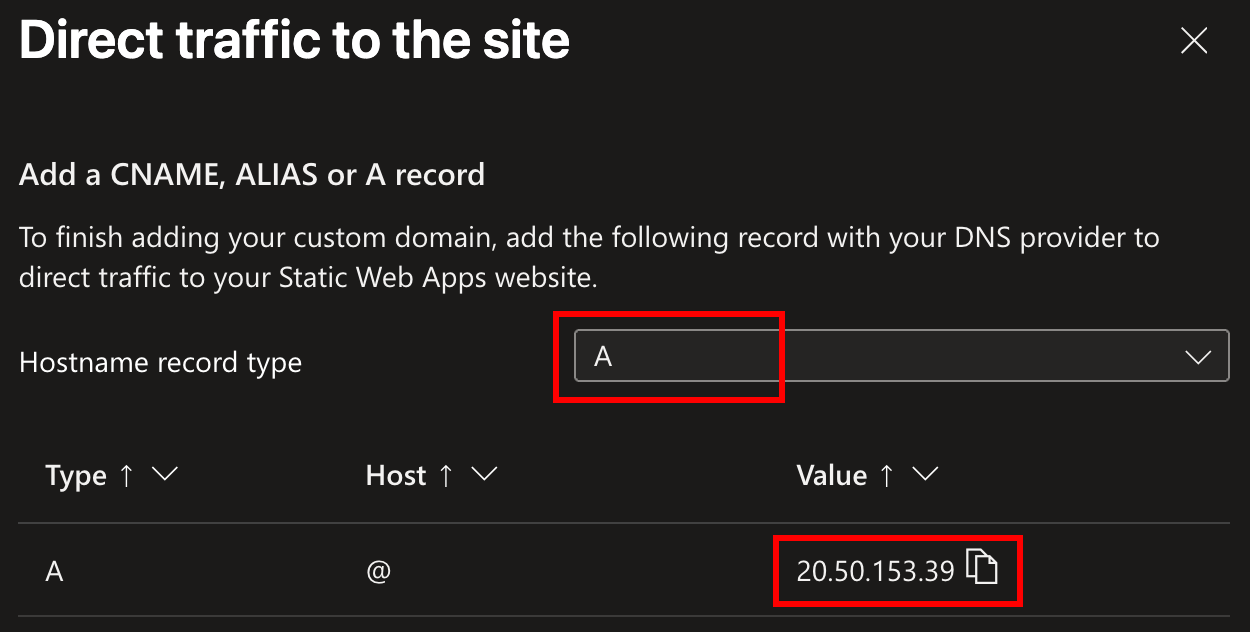The width and height of the screenshot is (1250, 632).
Task: Click the up arrow next to Host
Action: click(x=446, y=475)
